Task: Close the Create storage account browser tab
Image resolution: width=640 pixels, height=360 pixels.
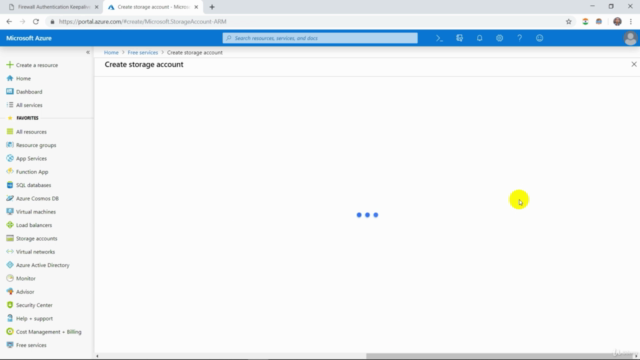Action: pos(196,7)
